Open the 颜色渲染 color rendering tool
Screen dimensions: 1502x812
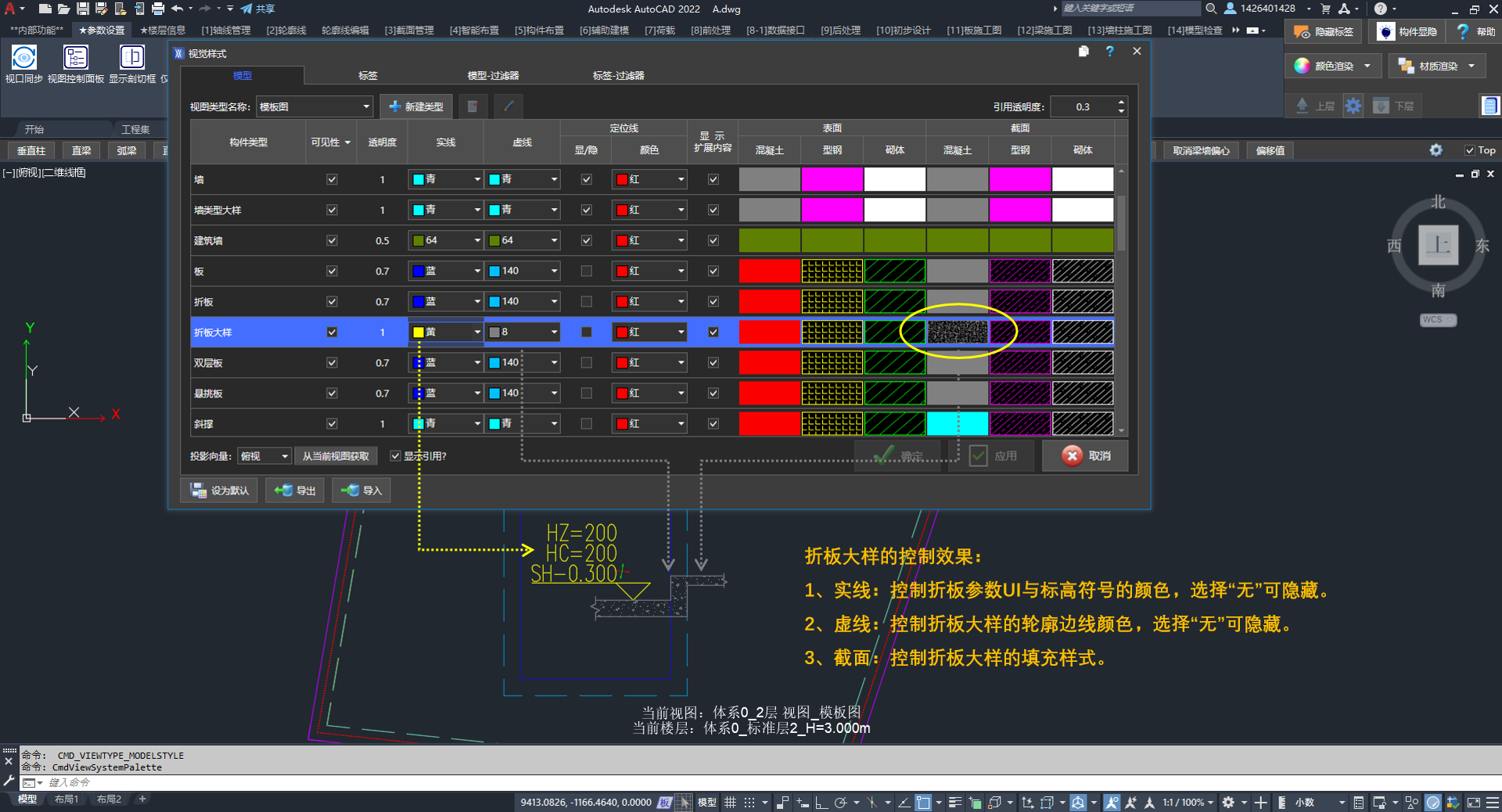[x=1302, y=66]
